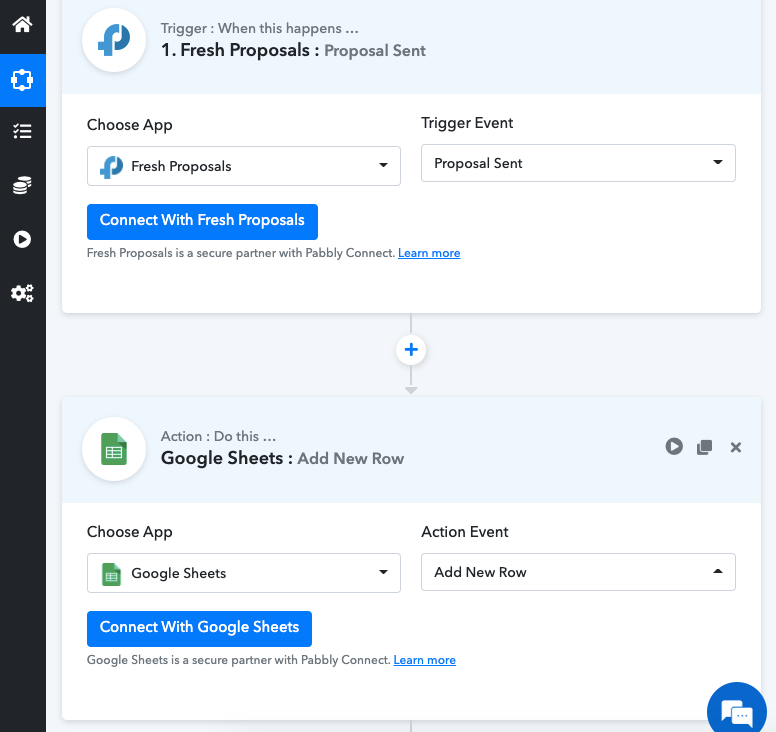Open the chat support bubble
The height and width of the screenshot is (732, 776).
coord(737,711)
